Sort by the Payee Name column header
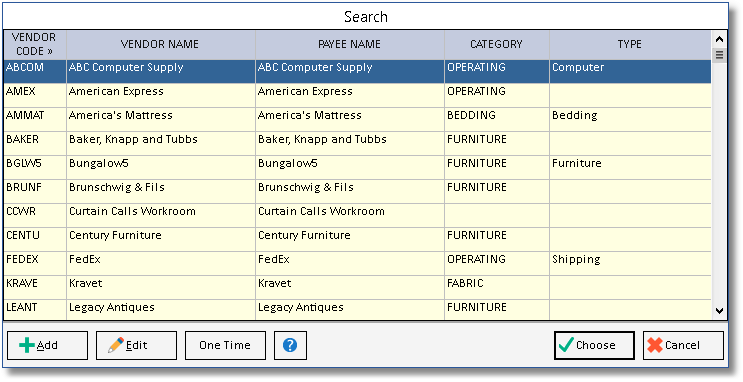The width and height of the screenshot is (743, 382). (349, 44)
